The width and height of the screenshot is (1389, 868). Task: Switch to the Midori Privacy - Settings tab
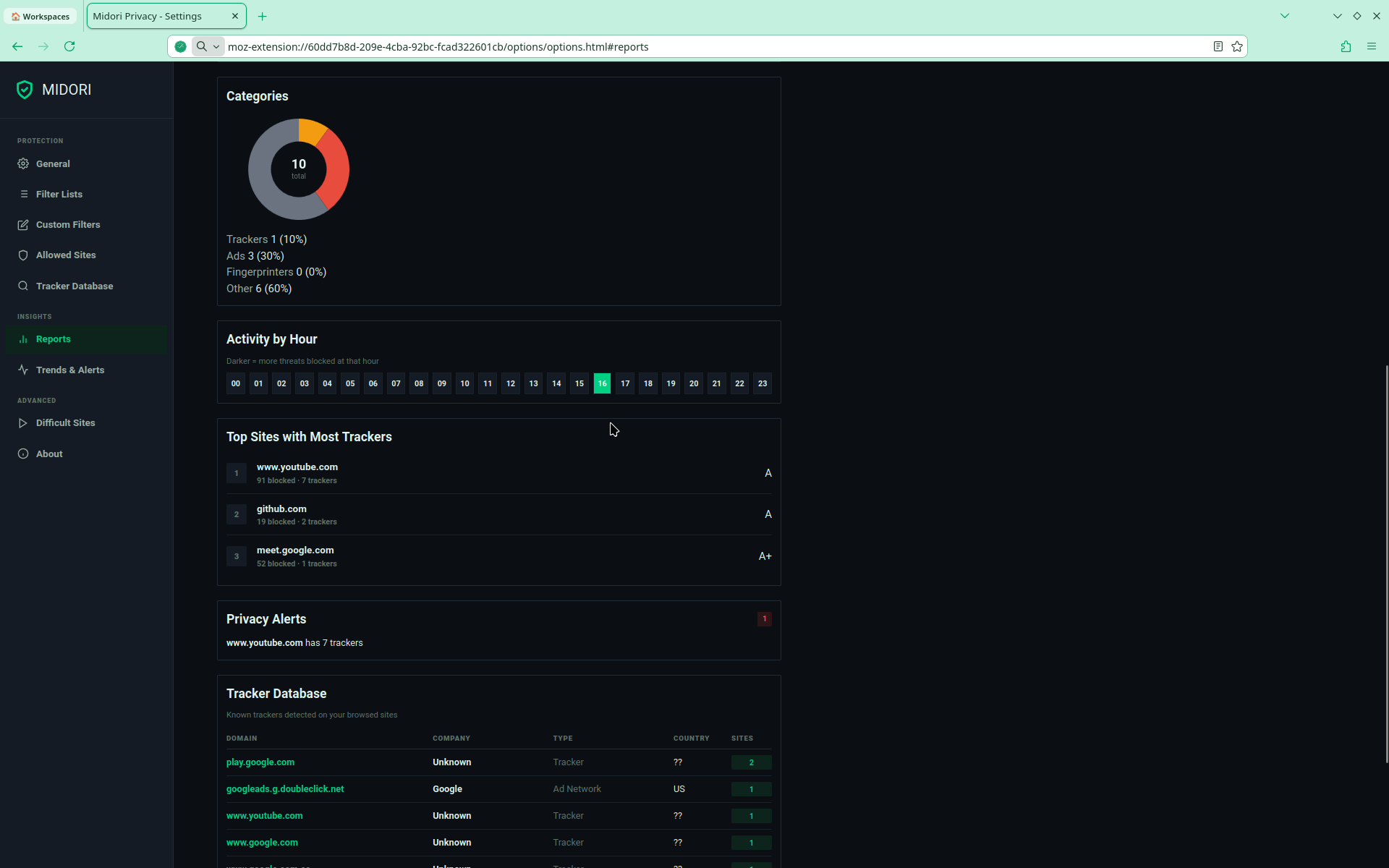166,16
